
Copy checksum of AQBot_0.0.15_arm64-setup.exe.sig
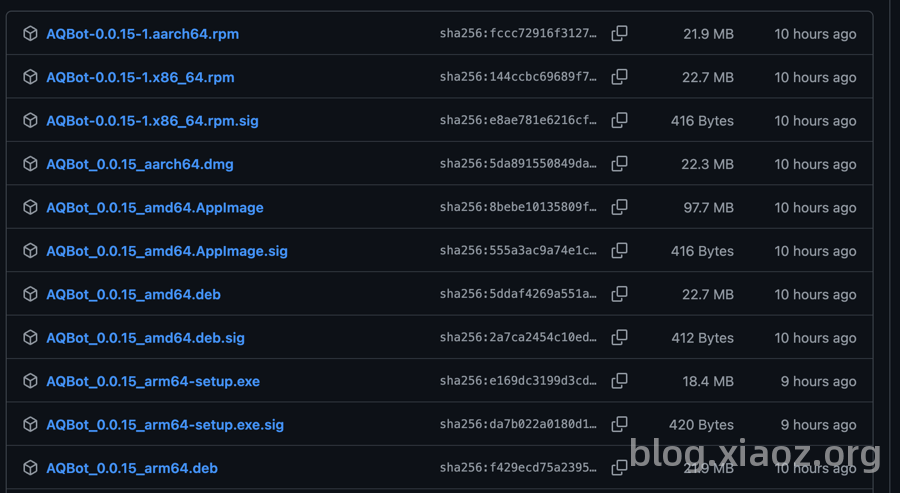click(x=619, y=425)
